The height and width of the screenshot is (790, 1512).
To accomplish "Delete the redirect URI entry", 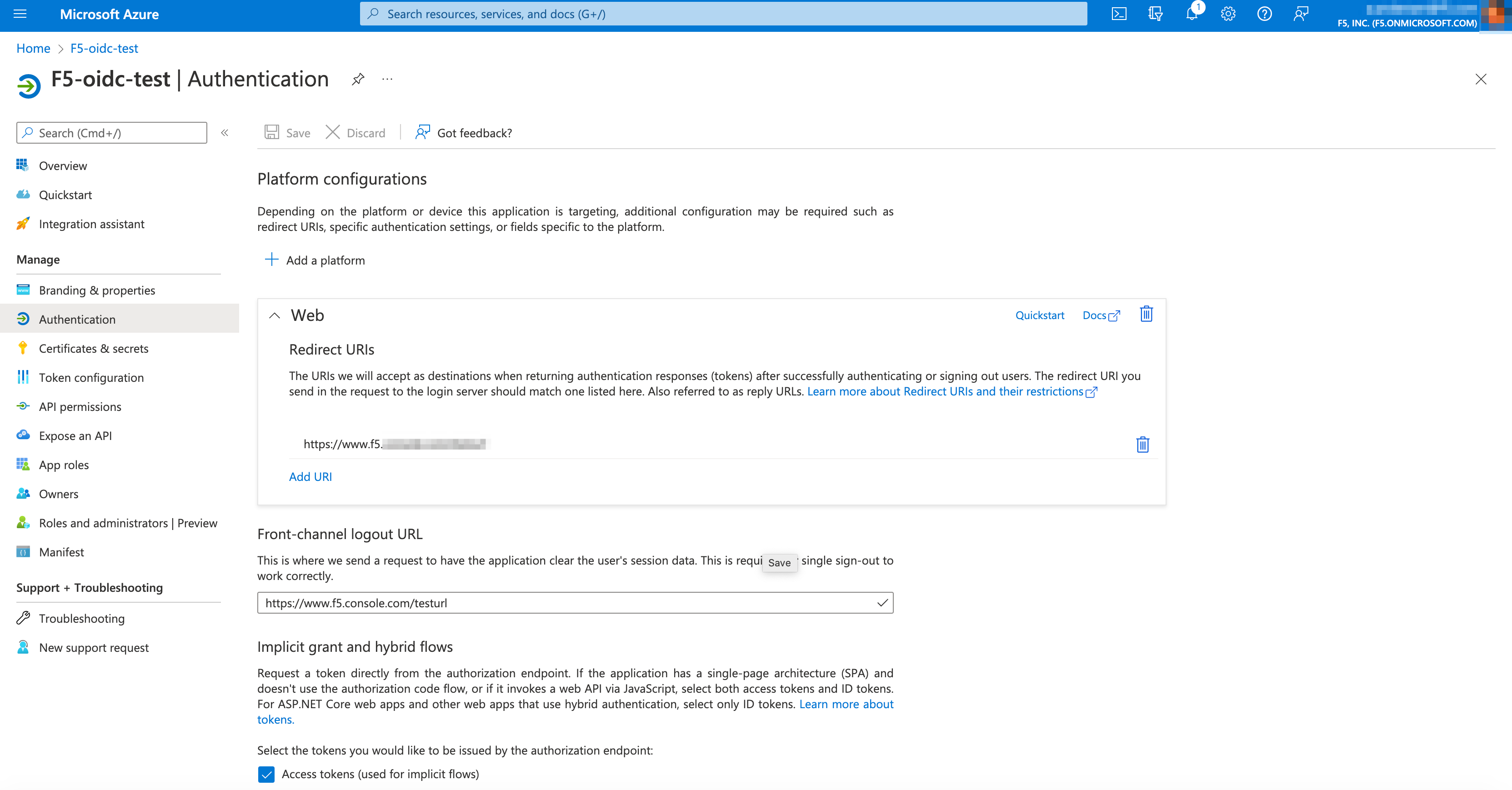I will [x=1142, y=444].
